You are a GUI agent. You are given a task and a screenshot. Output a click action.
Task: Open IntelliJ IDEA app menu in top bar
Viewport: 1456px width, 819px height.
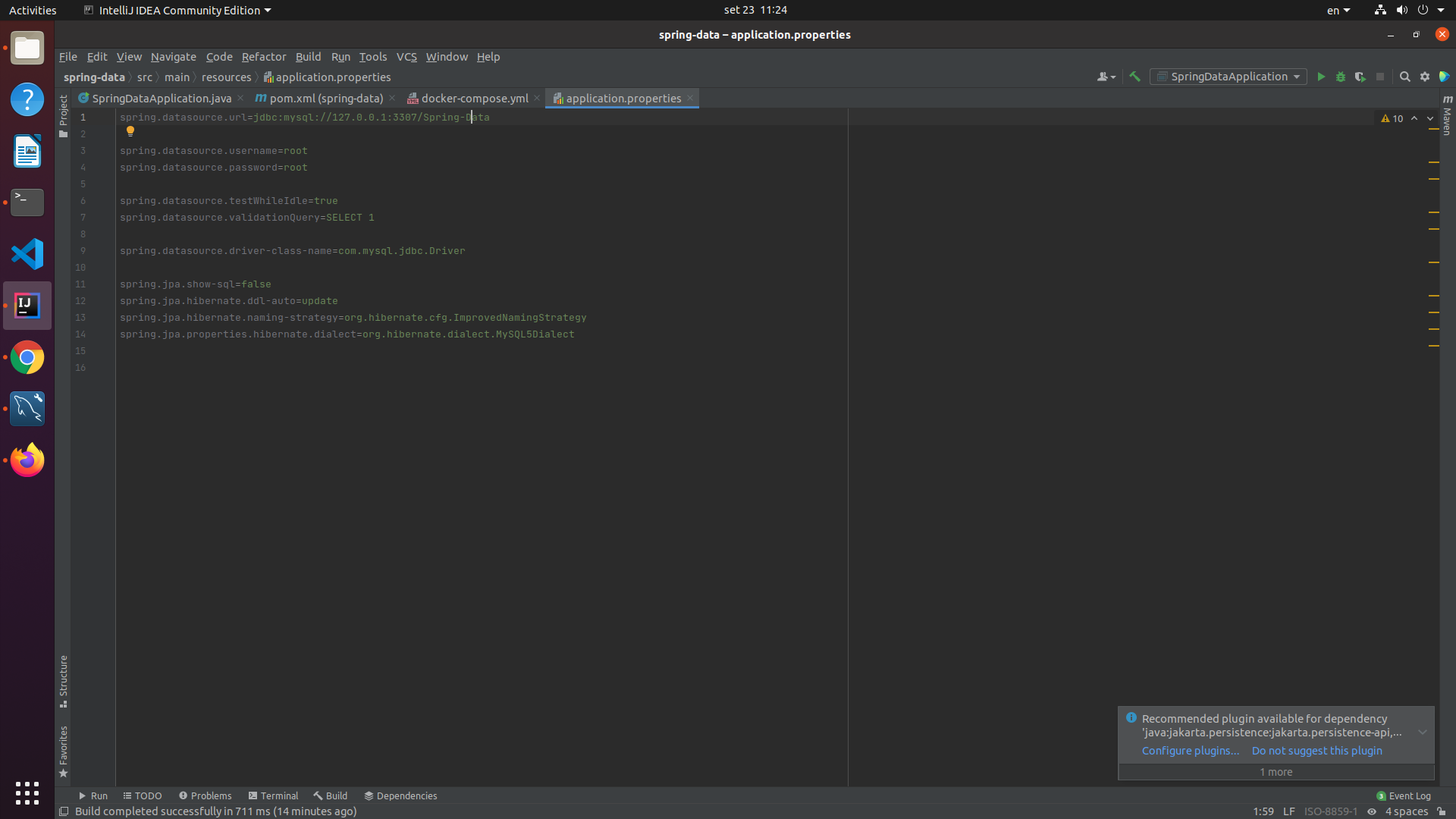click(x=177, y=10)
